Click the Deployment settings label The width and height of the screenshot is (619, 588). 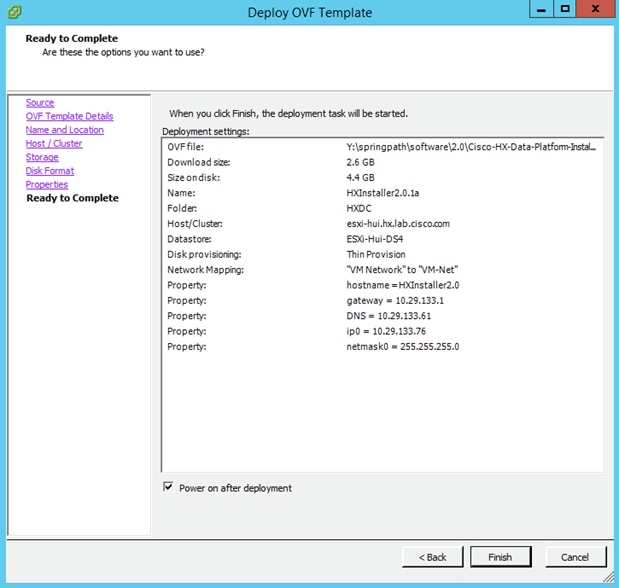click(206, 132)
